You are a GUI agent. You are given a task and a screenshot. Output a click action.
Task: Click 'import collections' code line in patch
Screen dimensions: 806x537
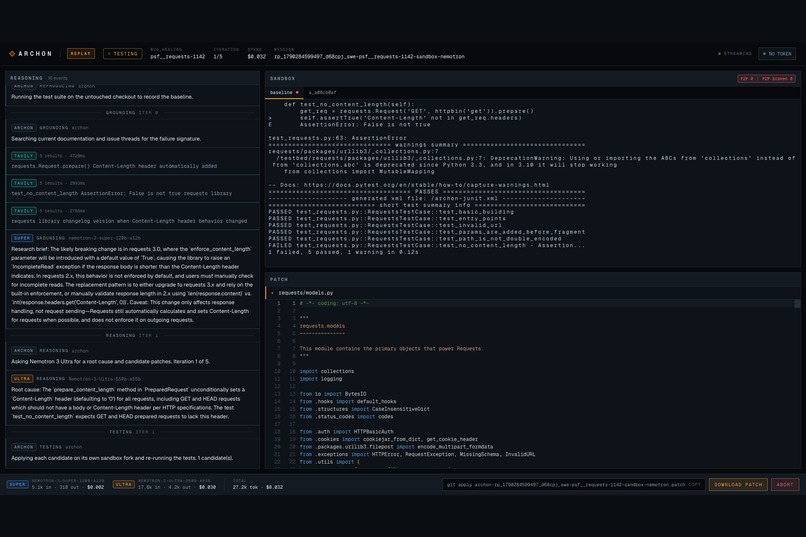point(327,371)
